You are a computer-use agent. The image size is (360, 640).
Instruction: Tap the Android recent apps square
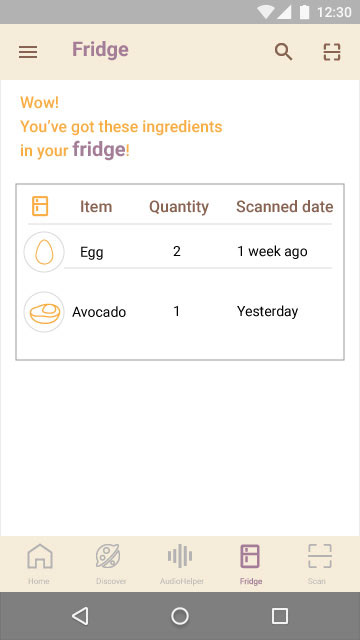point(280,616)
